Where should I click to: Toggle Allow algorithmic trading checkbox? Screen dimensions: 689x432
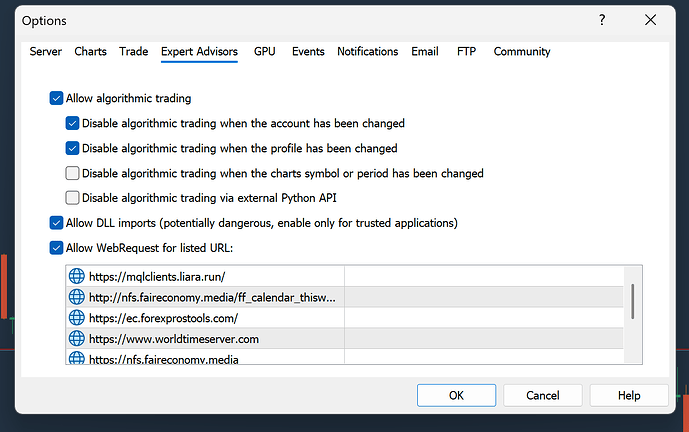[56, 98]
